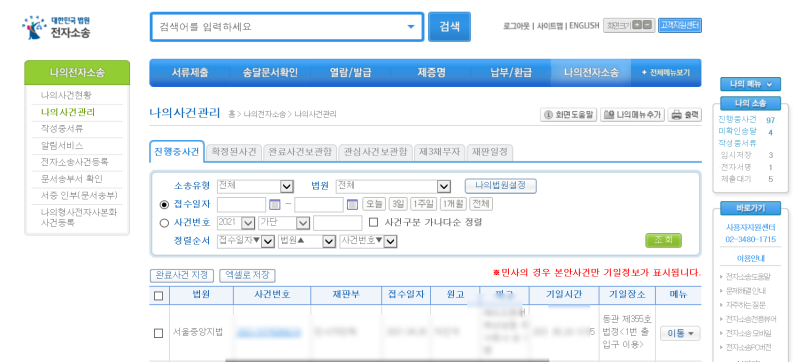Open 화면도움말 screen help
Screen dimensions: 800x362
point(568,115)
